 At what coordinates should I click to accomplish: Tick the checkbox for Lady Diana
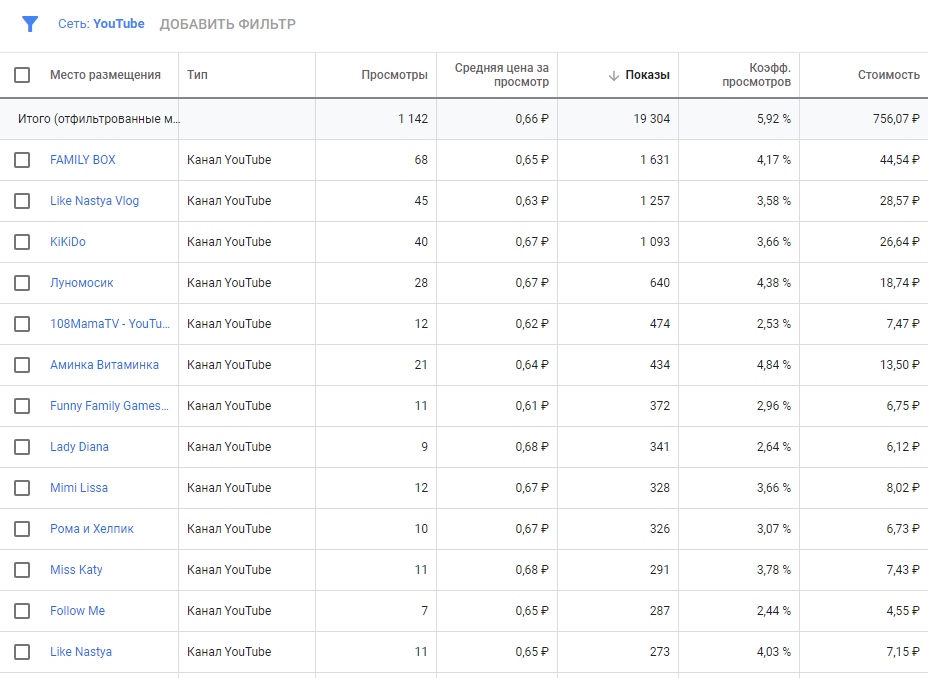click(22, 447)
